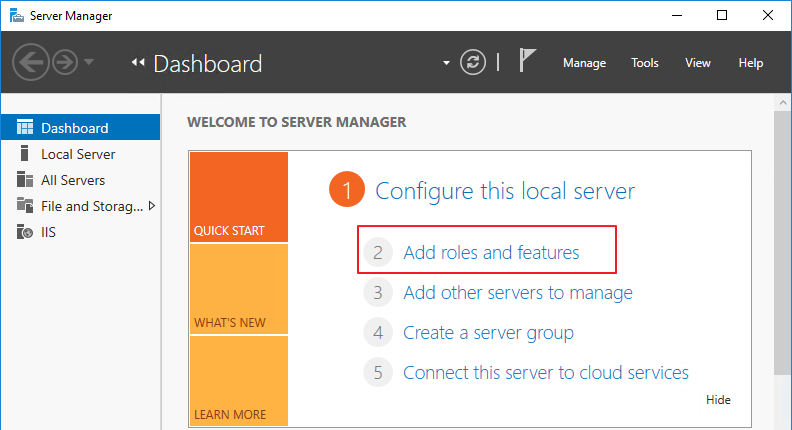Click Add other servers to manage

[517, 293]
